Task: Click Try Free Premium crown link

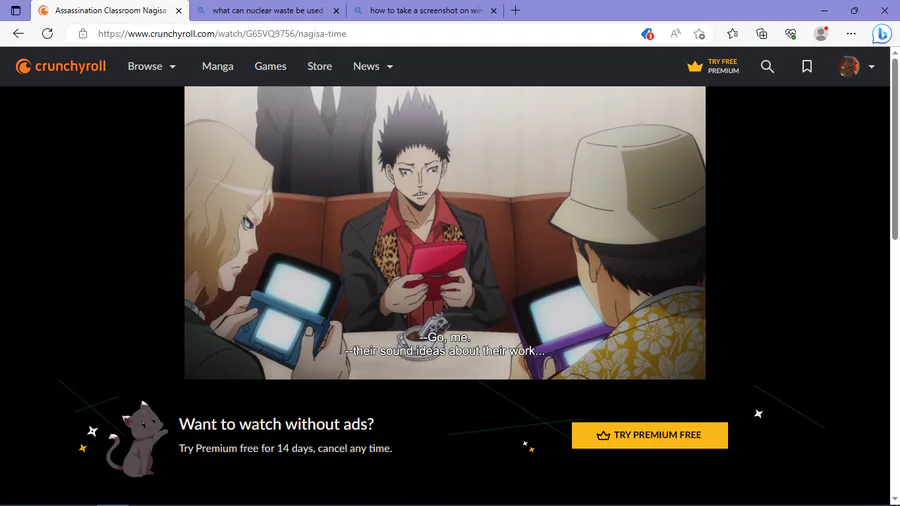Action: tap(713, 67)
